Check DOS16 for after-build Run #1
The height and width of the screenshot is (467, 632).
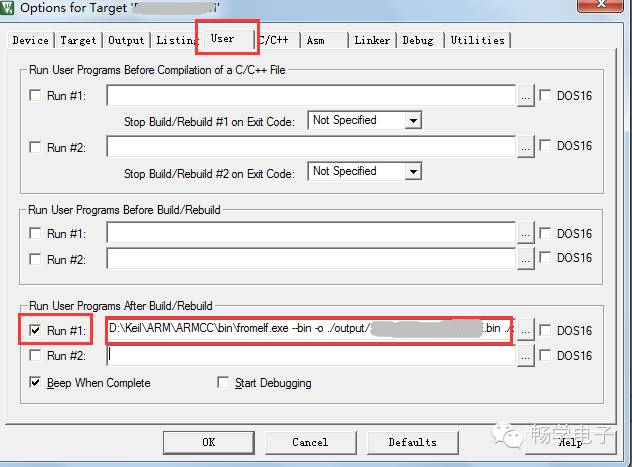(x=545, y=330)
